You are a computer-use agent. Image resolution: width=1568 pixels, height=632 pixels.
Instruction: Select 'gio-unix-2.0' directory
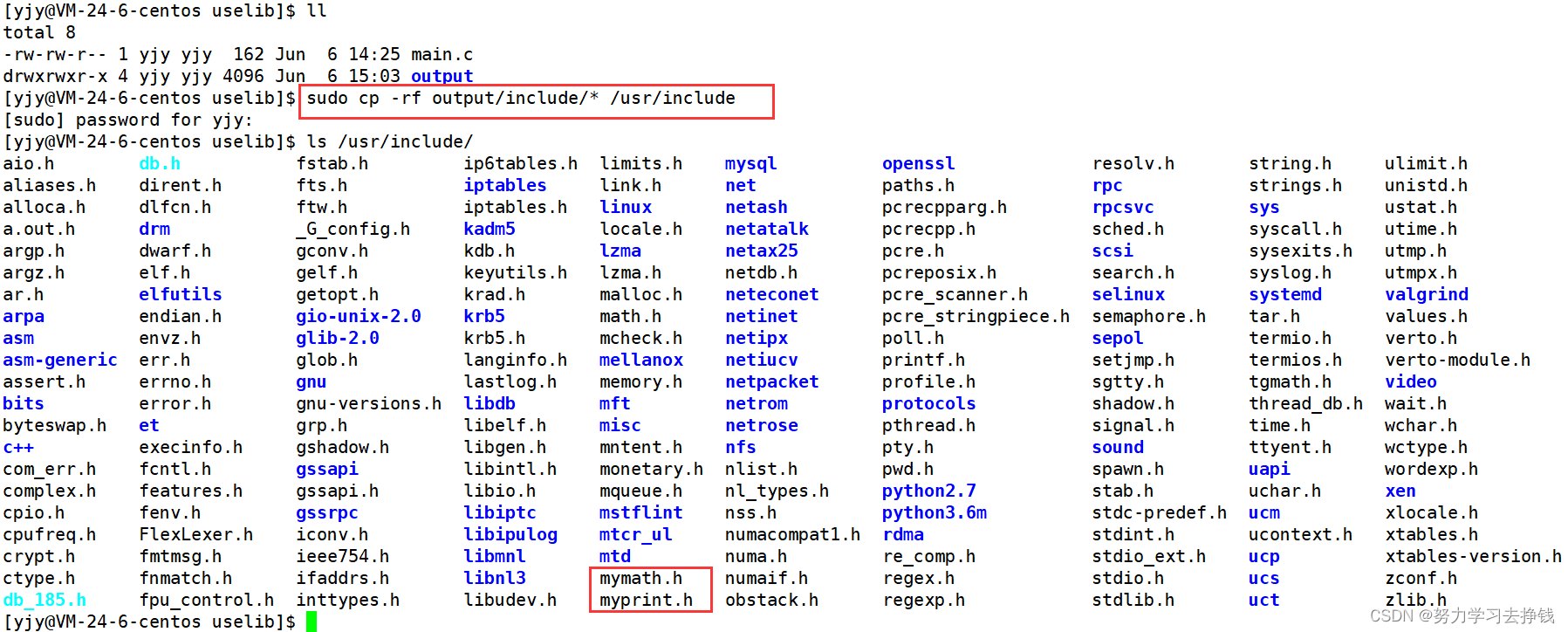359,317
